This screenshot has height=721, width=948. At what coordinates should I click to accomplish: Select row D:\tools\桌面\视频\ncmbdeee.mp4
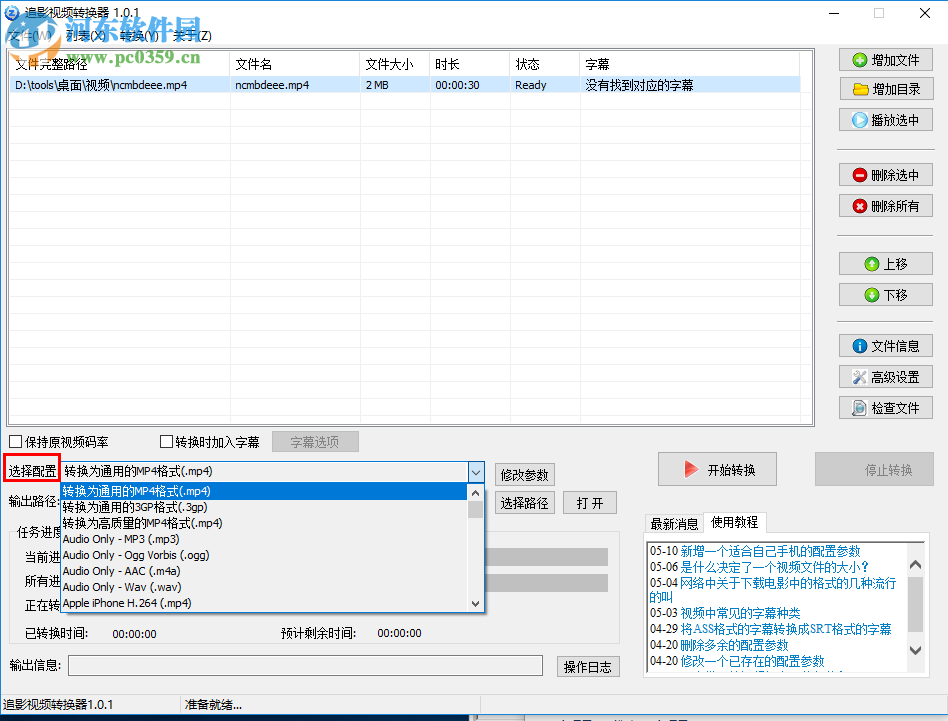coord(404,85)
